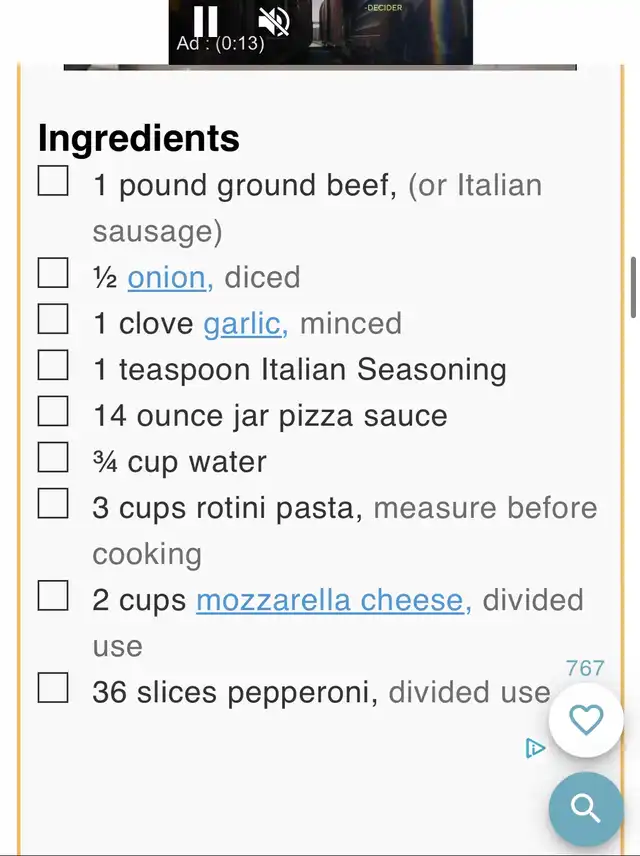Check the rotini pasta checkbox
Screen dimensions: 640x856
pyautogui.click(x=53, y=503)
